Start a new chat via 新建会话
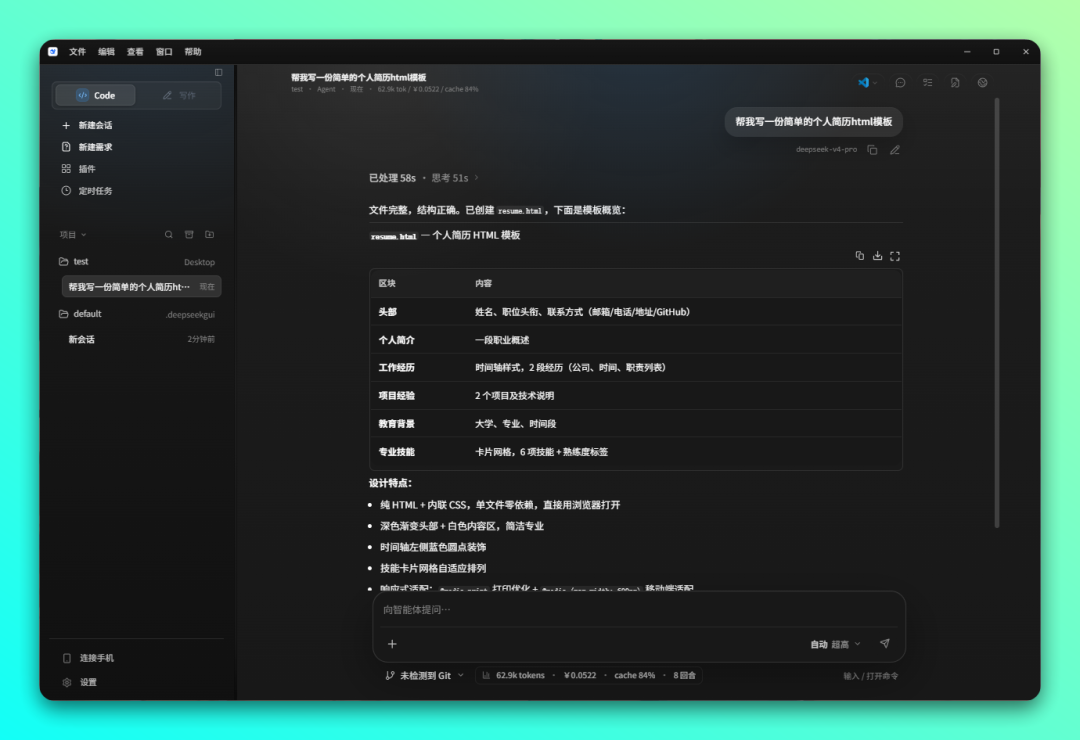 coord(87,125)
